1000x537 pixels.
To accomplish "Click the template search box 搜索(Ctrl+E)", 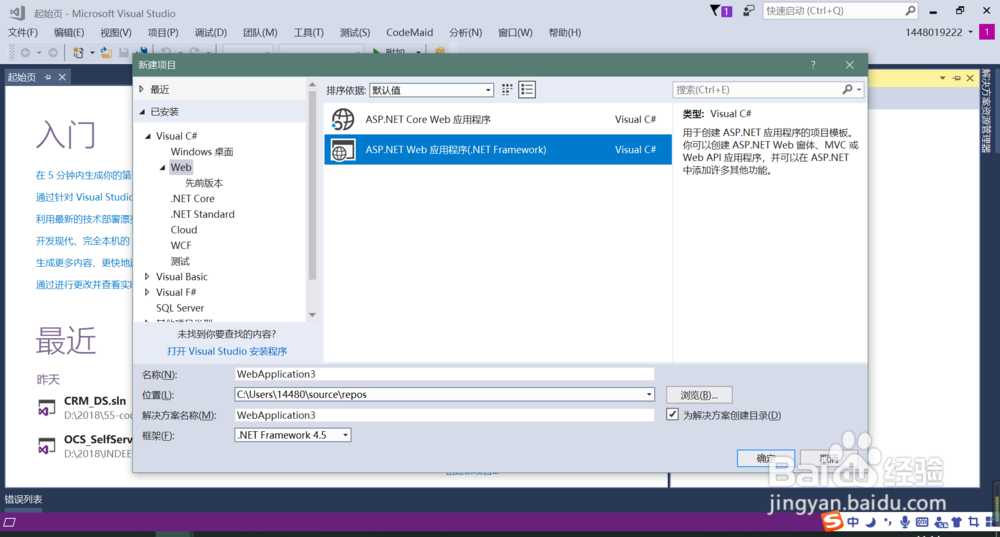I will [x=757, y=90].
